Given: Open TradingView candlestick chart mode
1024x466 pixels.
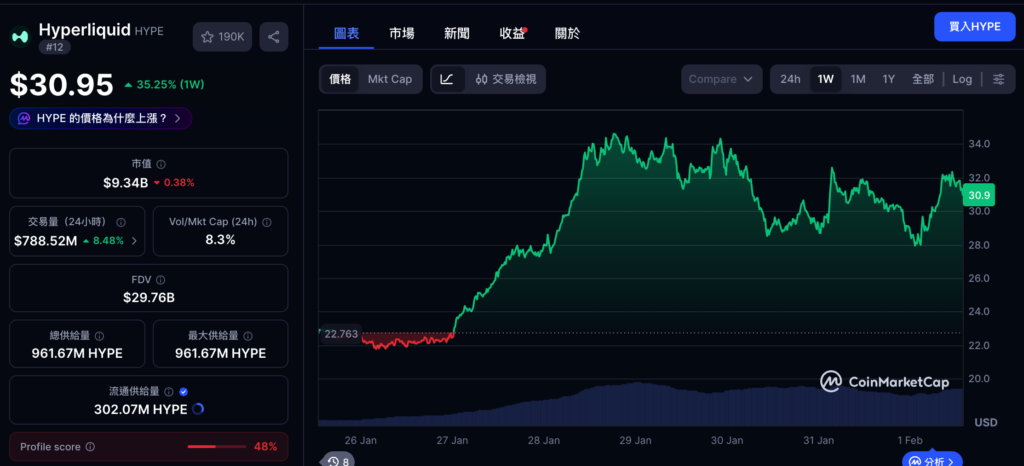Looking at the screenshot, I should [506, 80].
